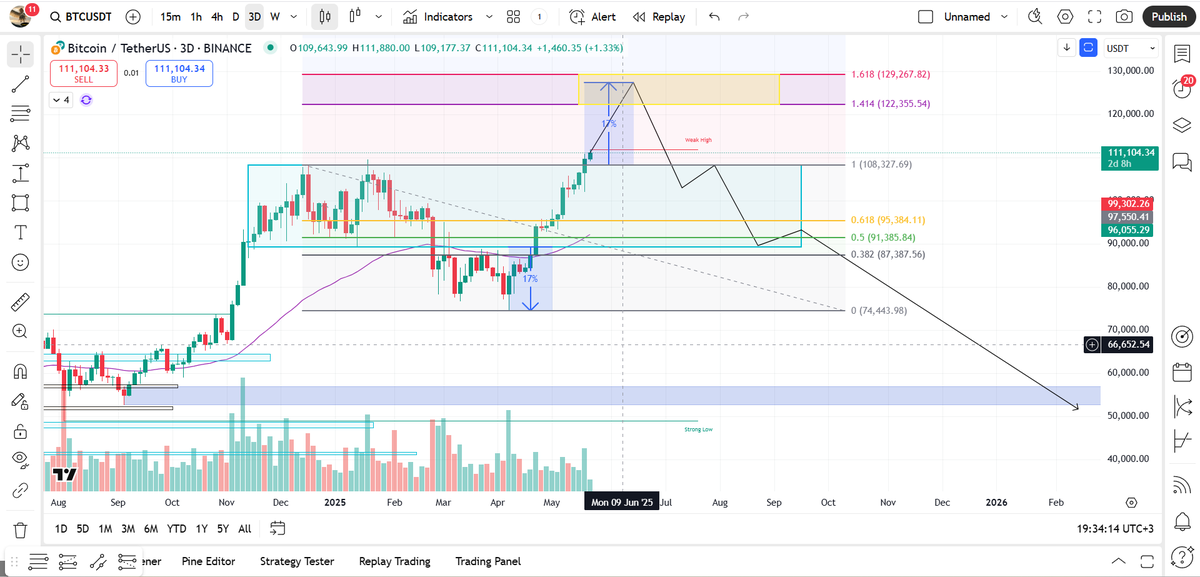This screenshot has height=577, width=1200.
Task: Click the Alert button
Action: (593, 17)
